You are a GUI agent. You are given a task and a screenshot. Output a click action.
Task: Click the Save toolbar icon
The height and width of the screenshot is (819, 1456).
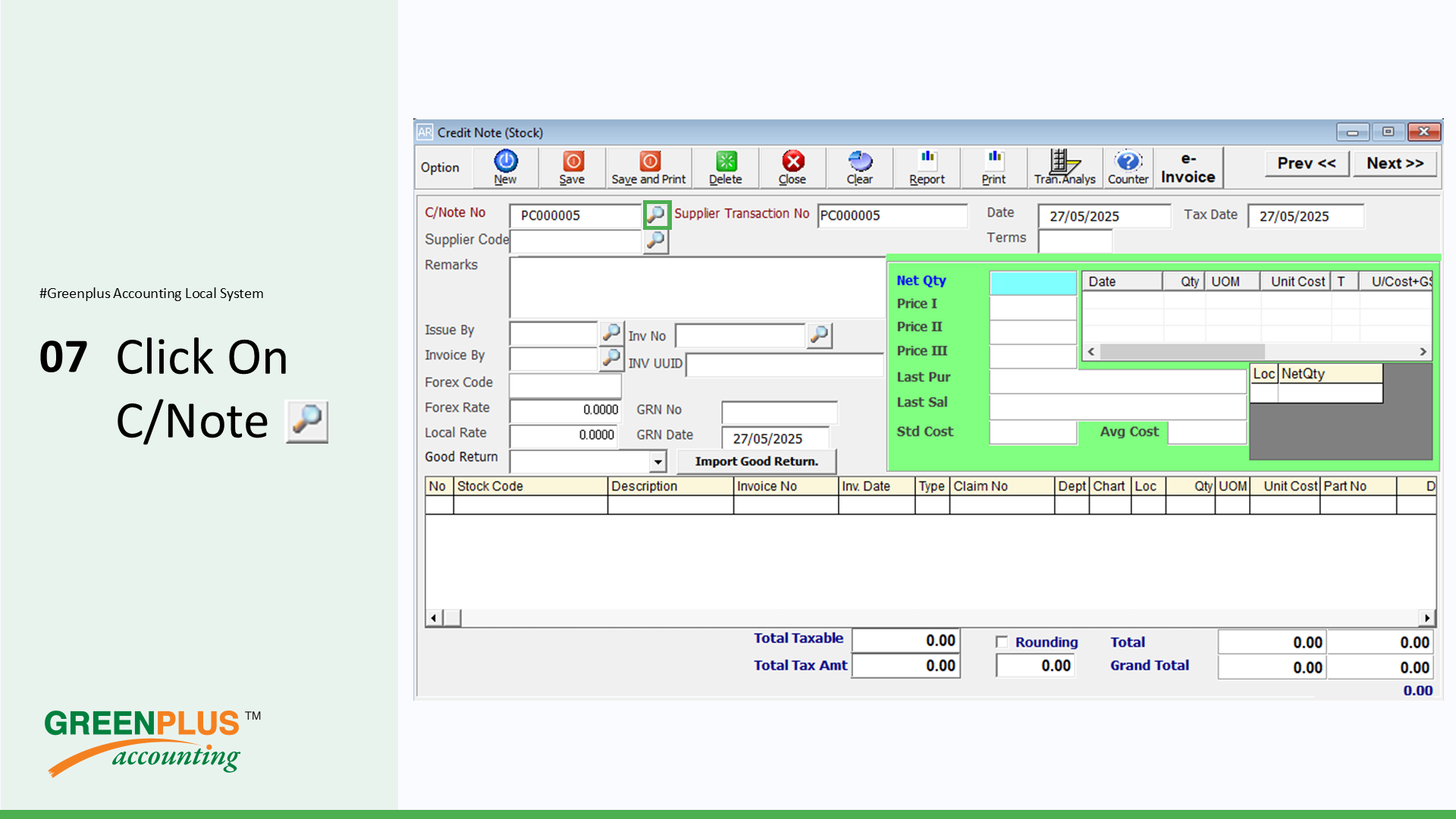point(573,167)
